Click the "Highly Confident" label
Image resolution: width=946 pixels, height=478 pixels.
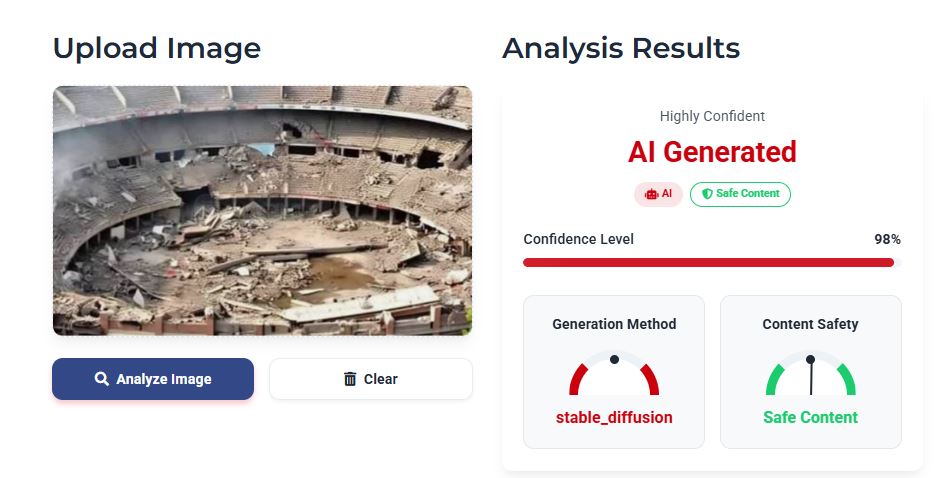pos(712,116)
